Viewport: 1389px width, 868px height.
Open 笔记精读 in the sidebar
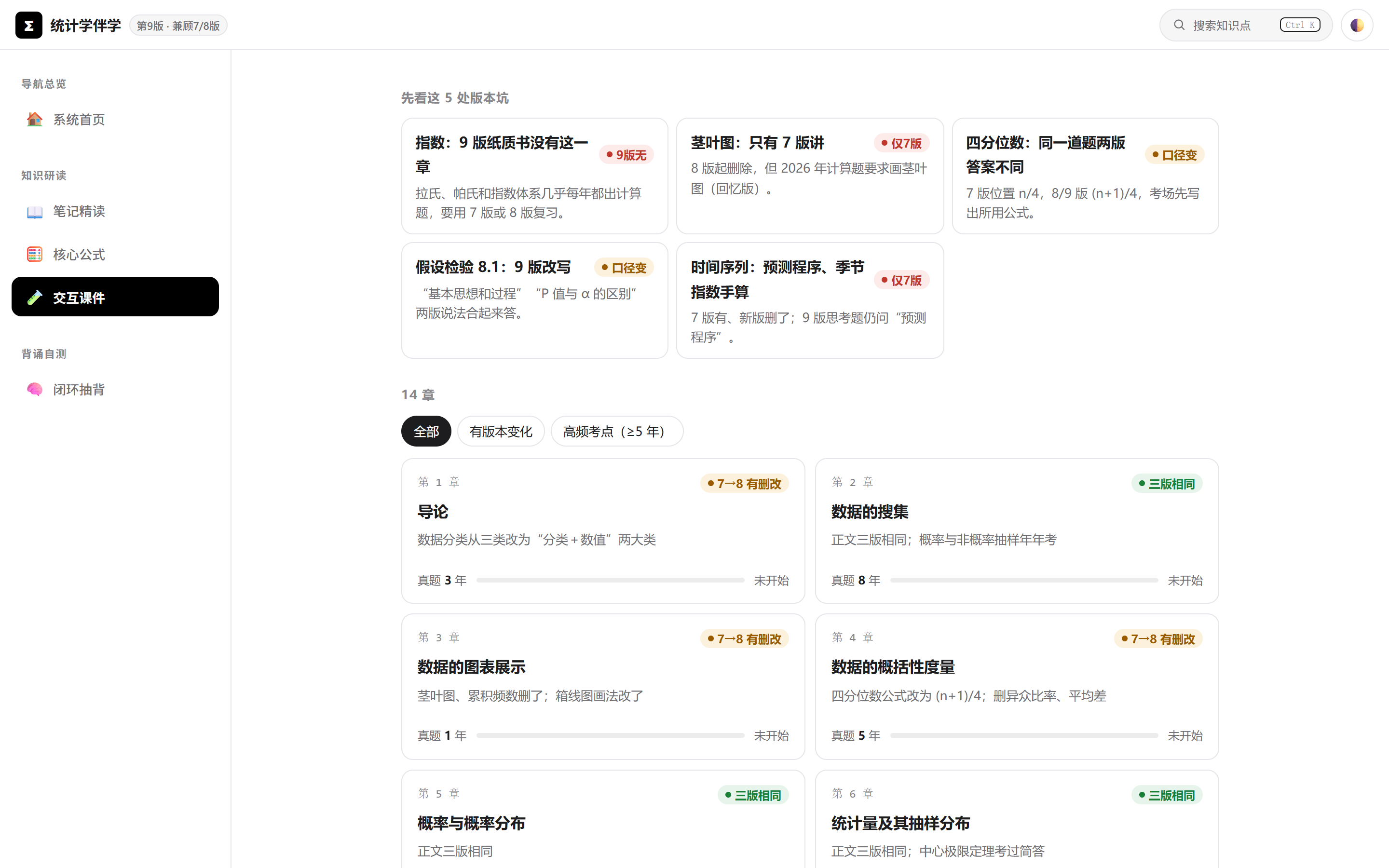click(x=115, y=211)
